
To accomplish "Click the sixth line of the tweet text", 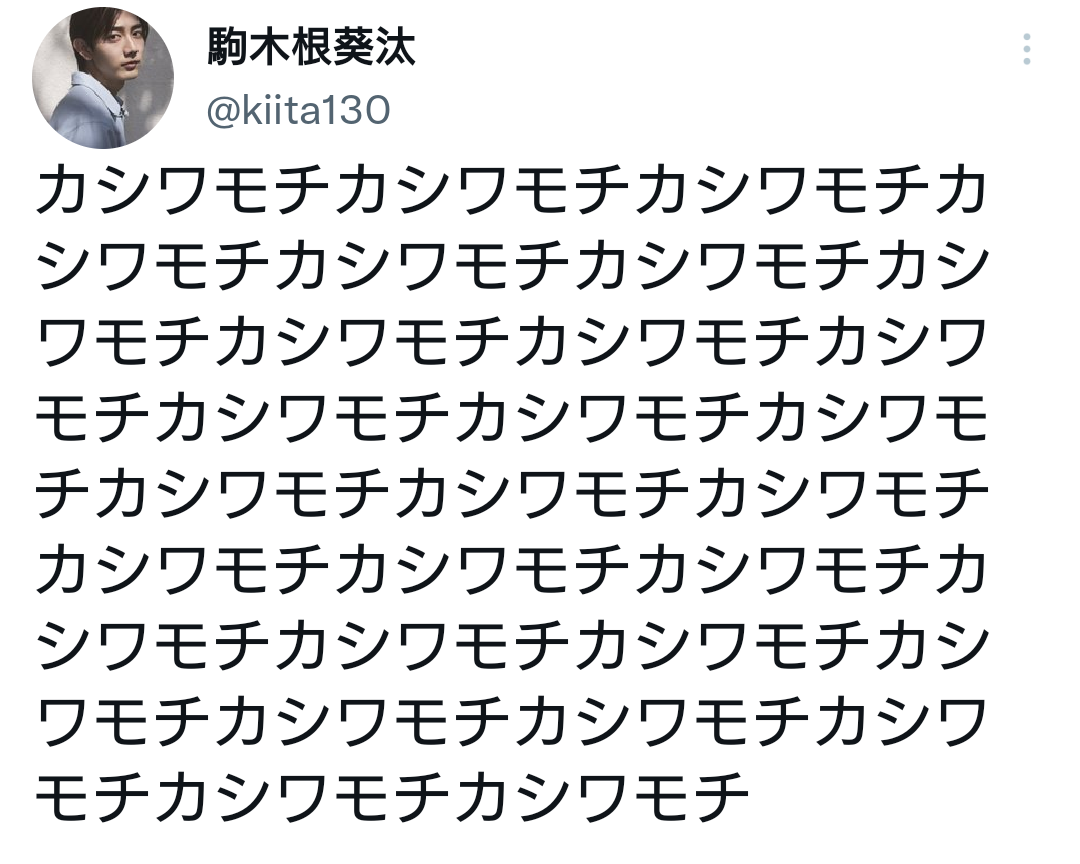I will point(511,571).
